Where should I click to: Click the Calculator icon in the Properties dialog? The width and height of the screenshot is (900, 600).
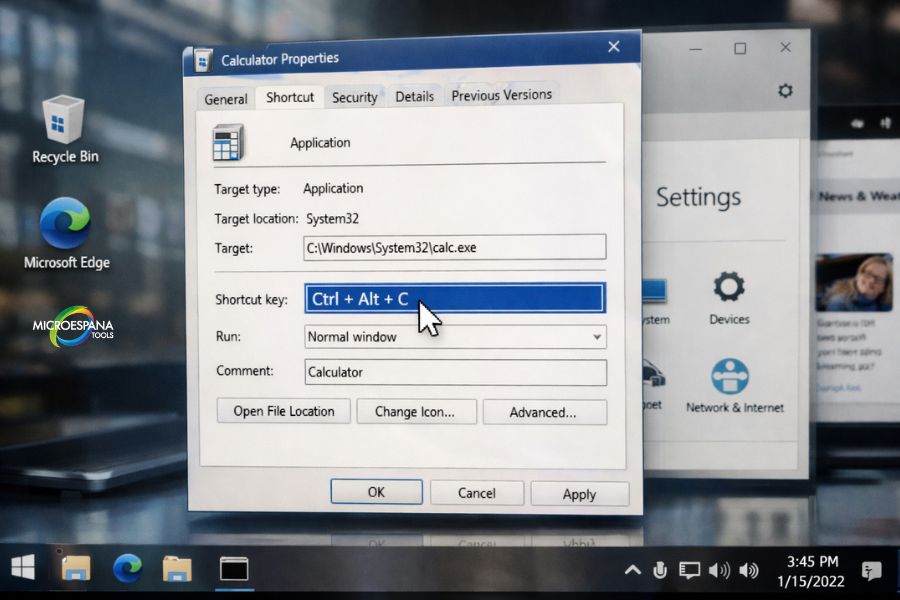coord(228,140)
